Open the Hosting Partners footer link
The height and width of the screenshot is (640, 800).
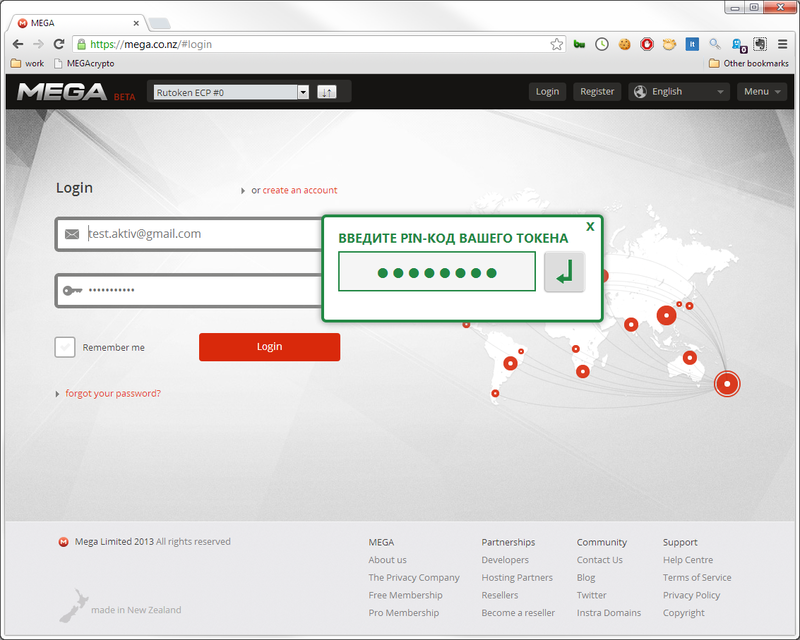click(x=517, y=578)
